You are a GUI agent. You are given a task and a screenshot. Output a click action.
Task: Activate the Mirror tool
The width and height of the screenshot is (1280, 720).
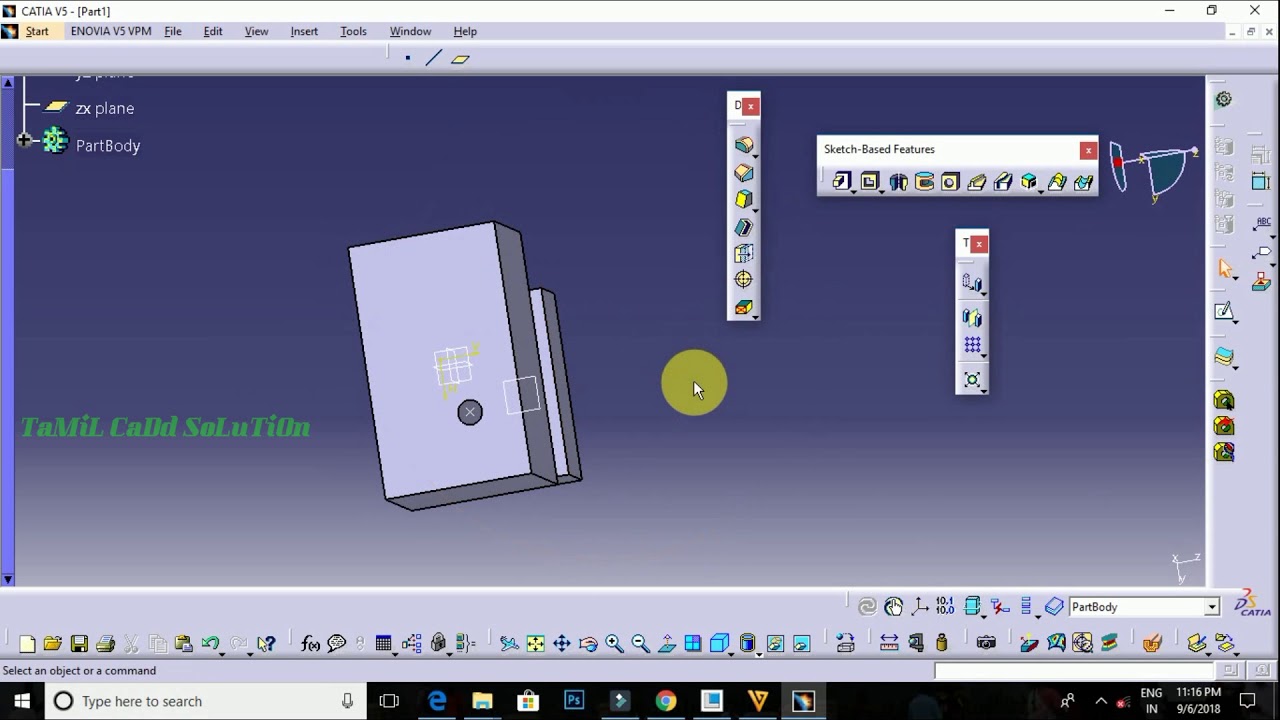click(972, 318)
